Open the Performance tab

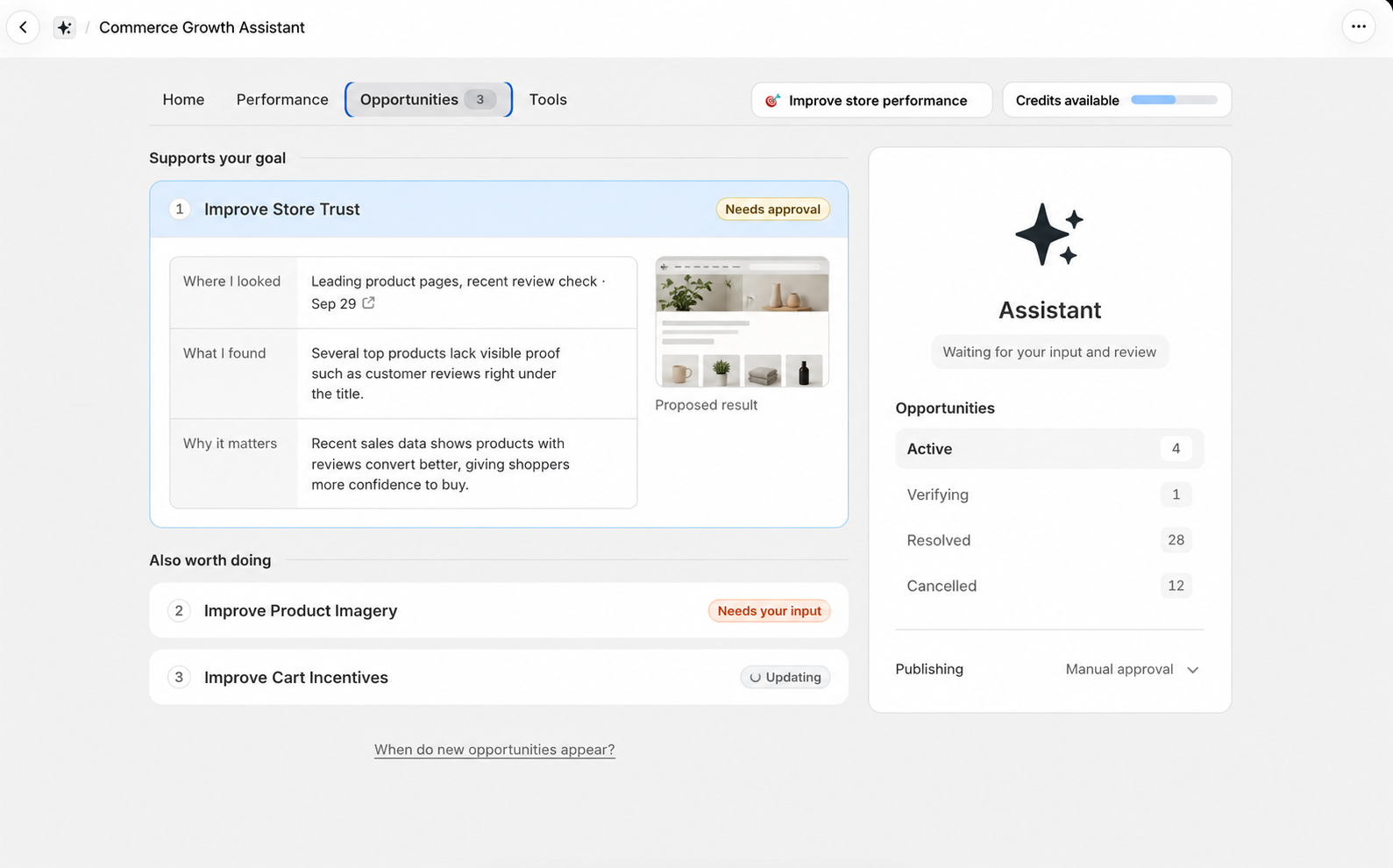pos(282,100)
